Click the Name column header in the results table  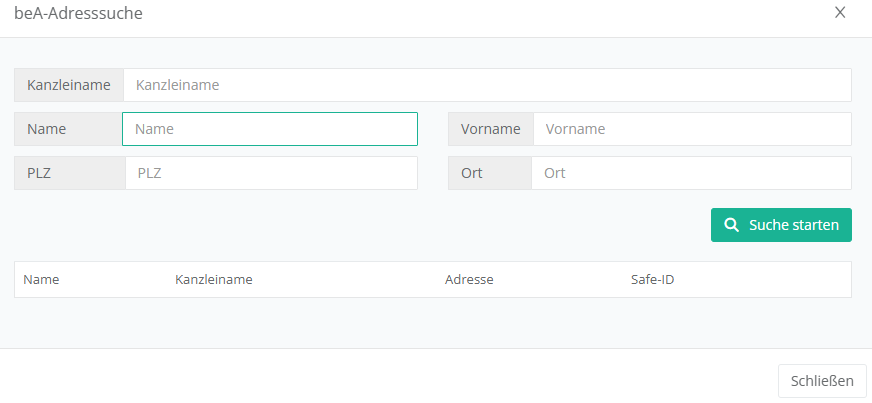pyautogui.click(x=41, y=280)
